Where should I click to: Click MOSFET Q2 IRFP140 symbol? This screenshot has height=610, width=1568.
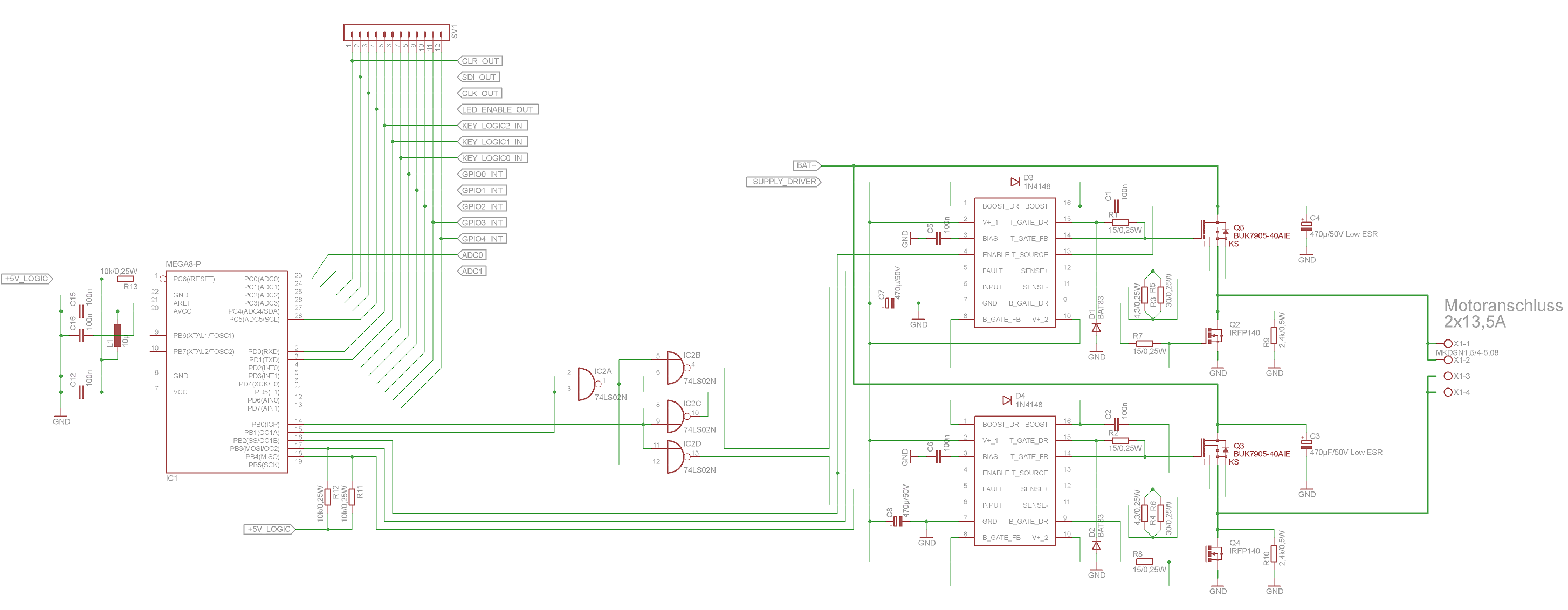[1214, 335]
